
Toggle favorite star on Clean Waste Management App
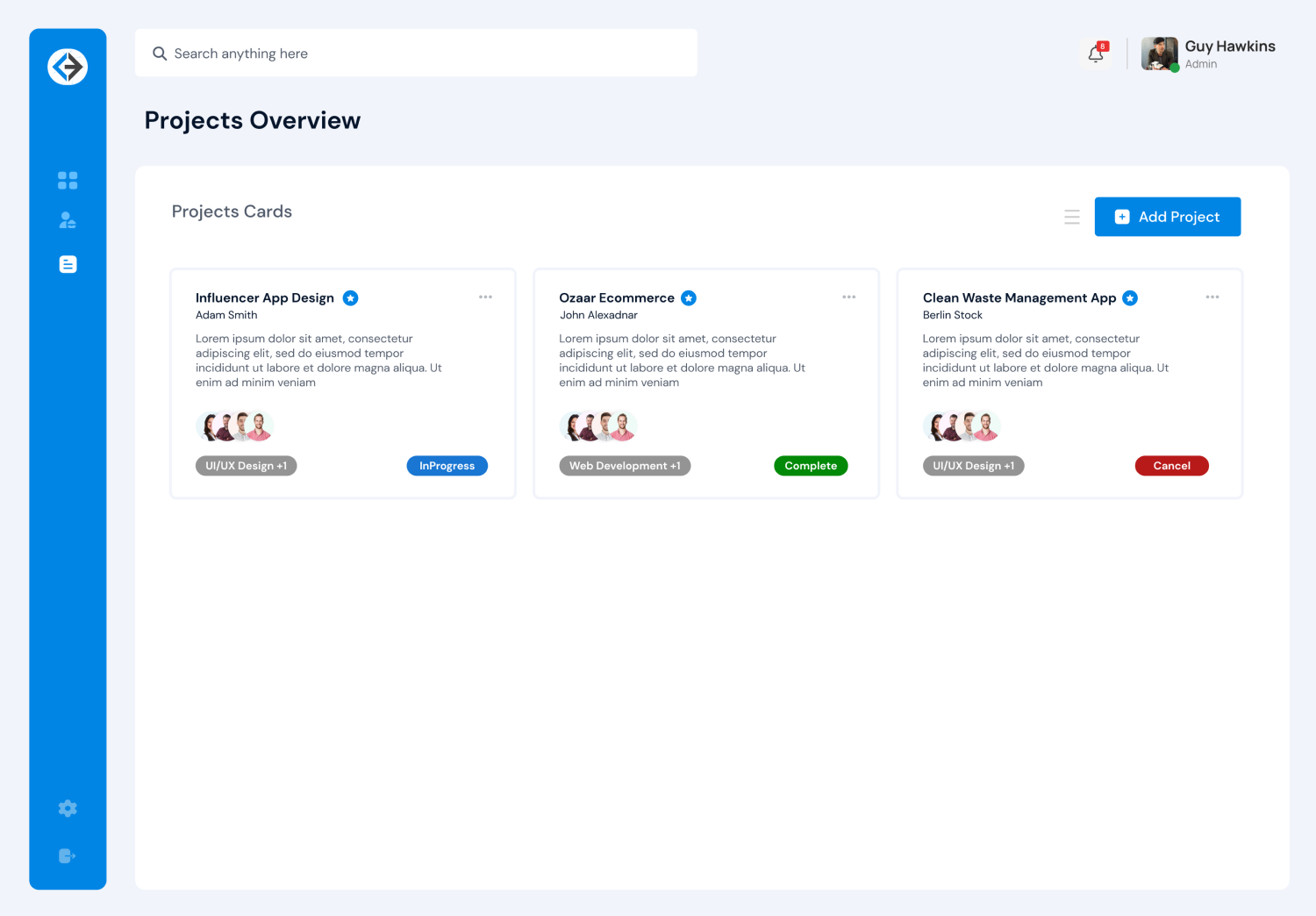[1130, 297]
